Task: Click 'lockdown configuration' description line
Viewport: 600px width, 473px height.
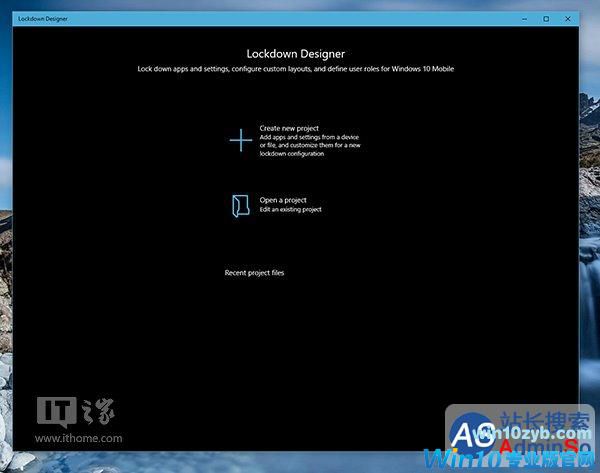Action: click(x=292, y=154)
